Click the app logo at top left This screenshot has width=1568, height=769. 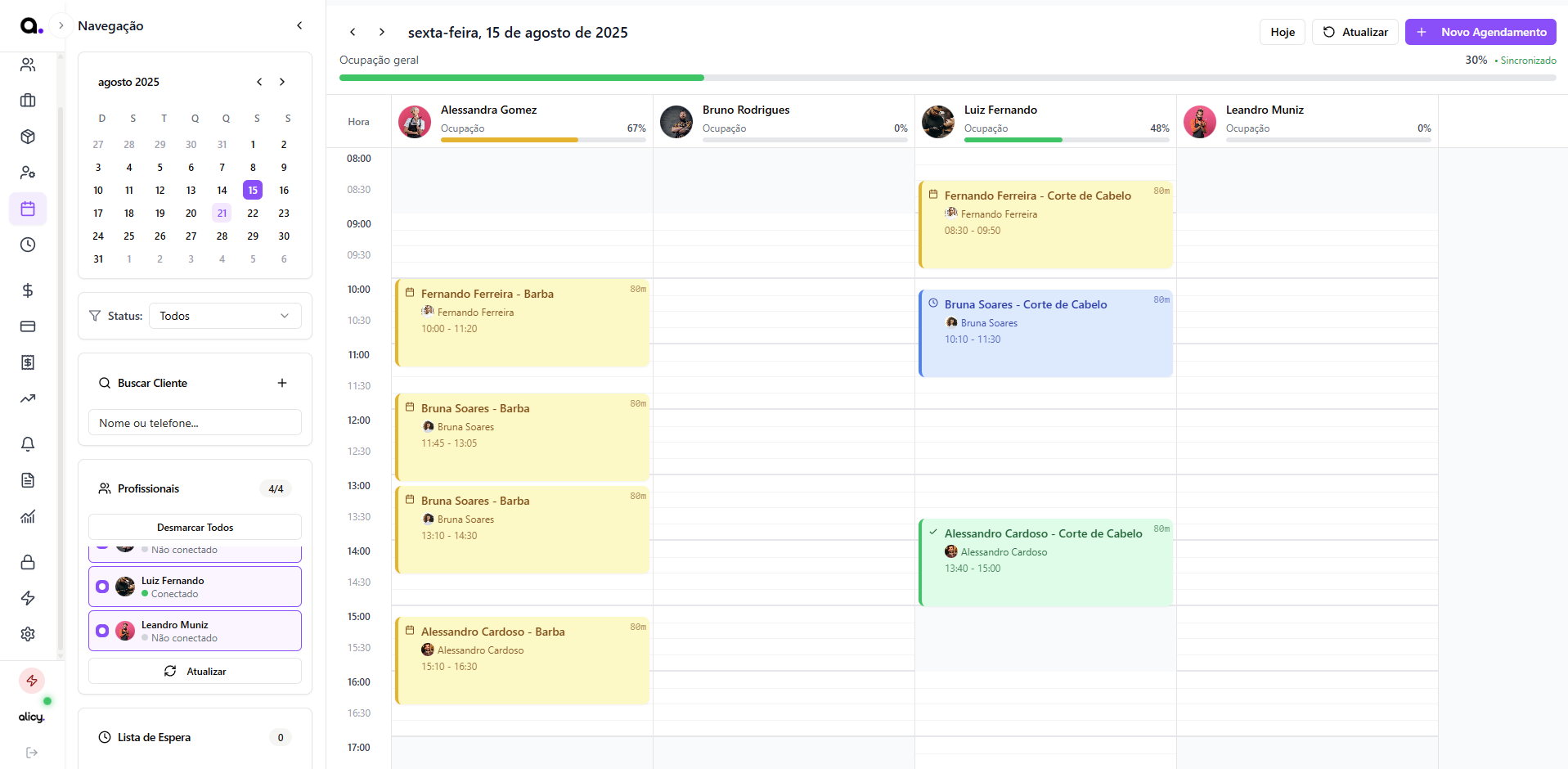pyautogui.click(x=31, y=26)
